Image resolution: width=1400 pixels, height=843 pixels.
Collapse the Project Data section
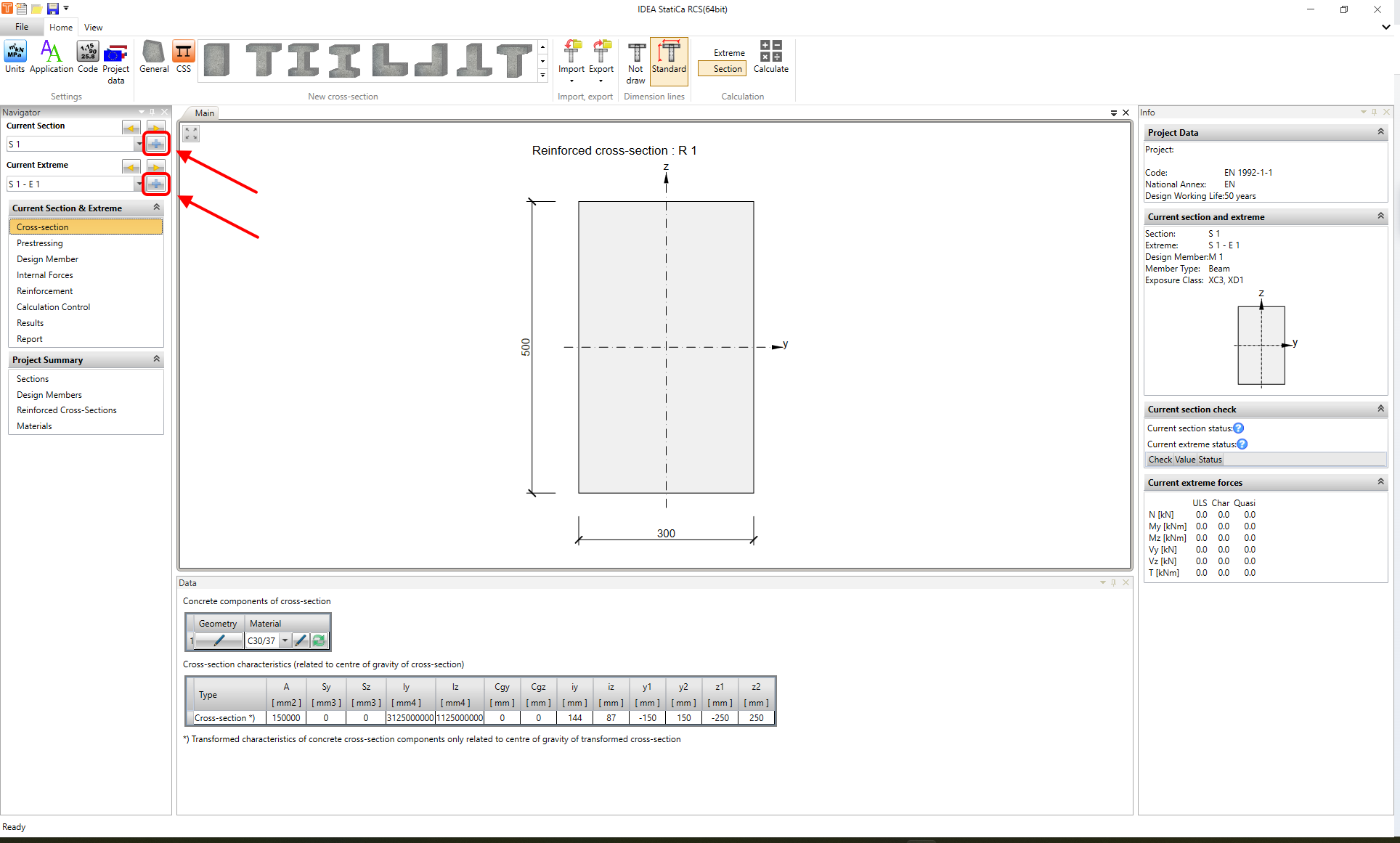click(1380, 132)
